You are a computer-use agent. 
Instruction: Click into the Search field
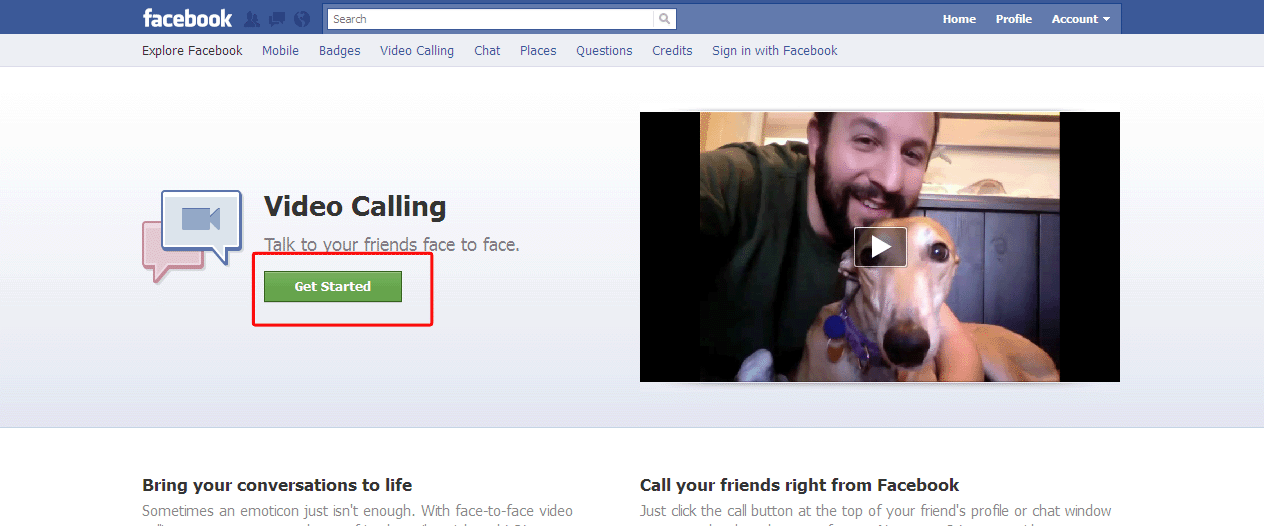[x=491, y=19]
